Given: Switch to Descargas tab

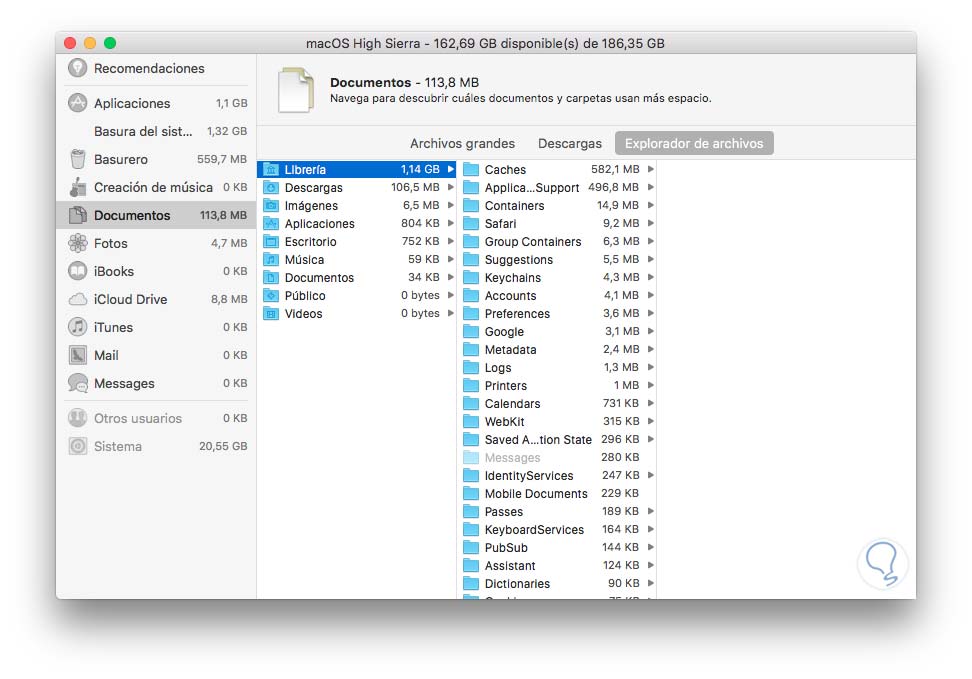Looking at the screenshot, I should tap(570, 143).
